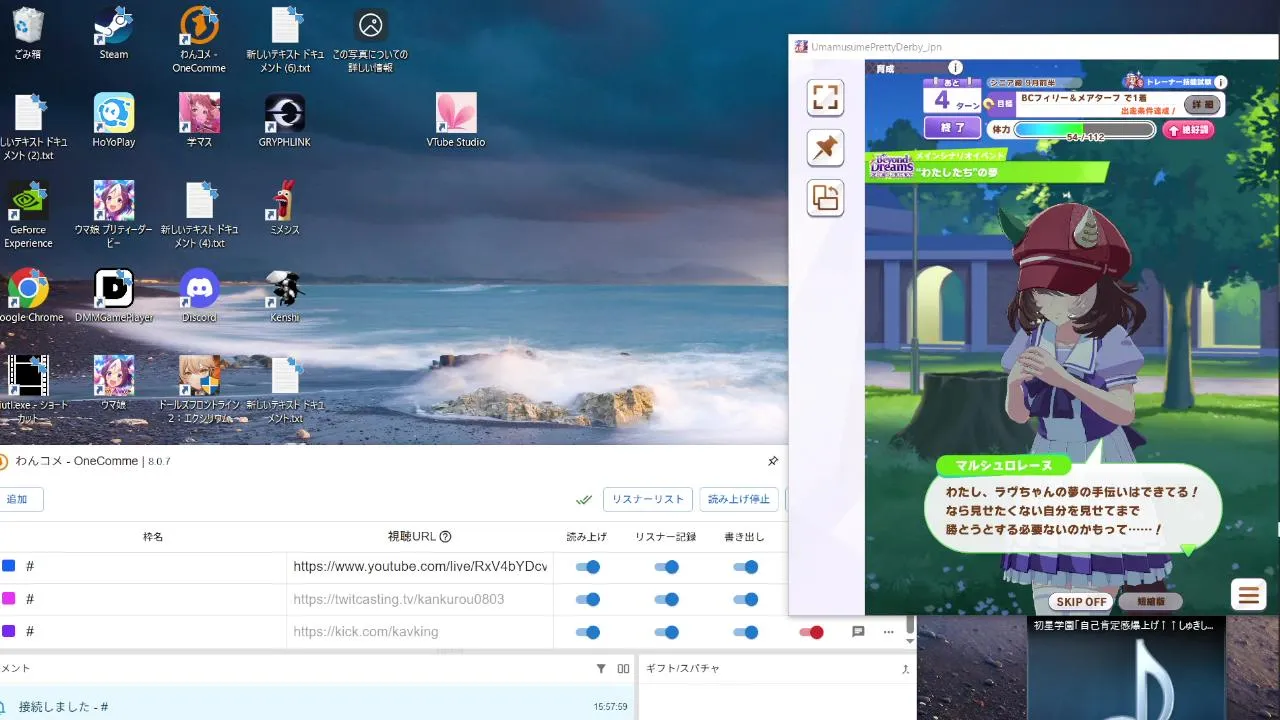Select the Google Chrome desktop shortcut

tap(28, 296)
